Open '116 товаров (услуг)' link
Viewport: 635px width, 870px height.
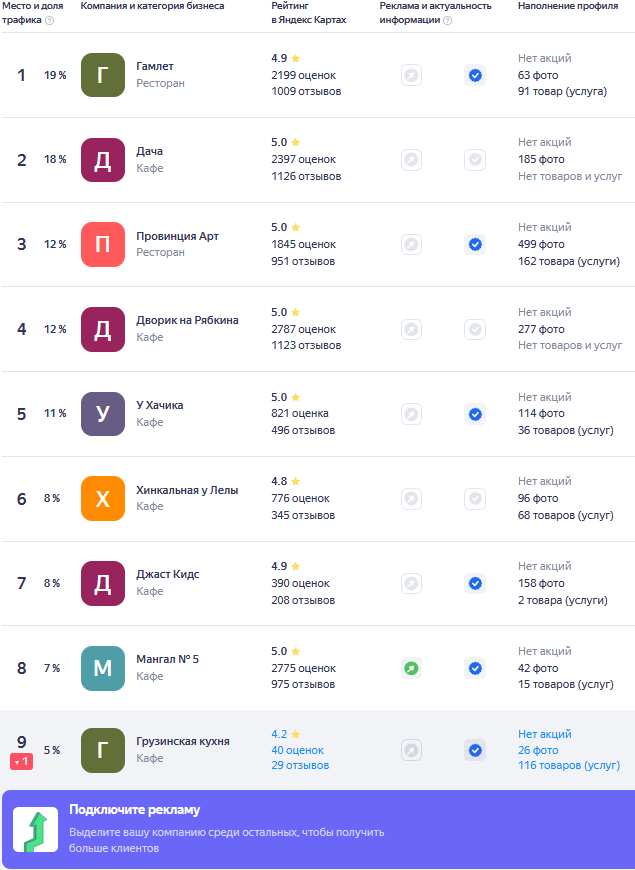pyautogui.click(x=568, y=765)
